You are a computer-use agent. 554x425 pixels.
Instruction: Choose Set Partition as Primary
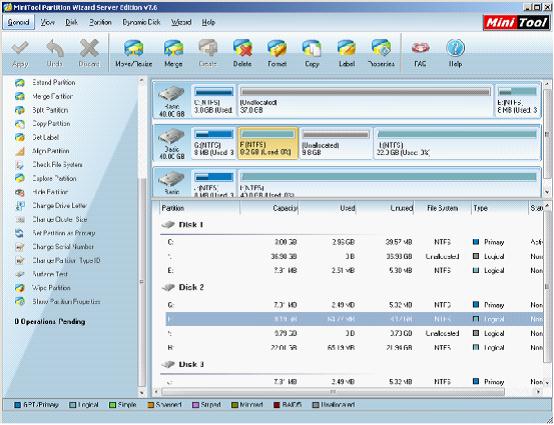tap(64, 233)
